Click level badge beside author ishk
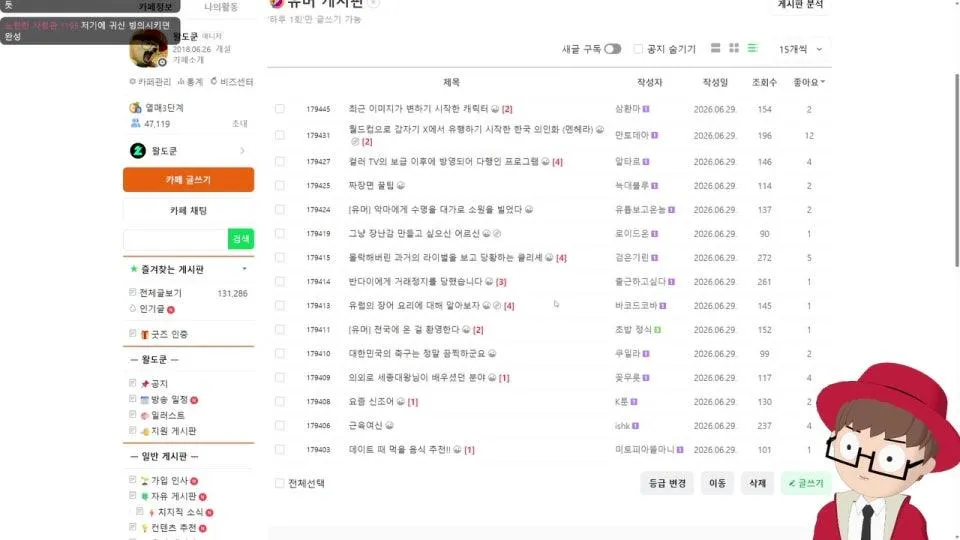 click(x=636, y=426)
